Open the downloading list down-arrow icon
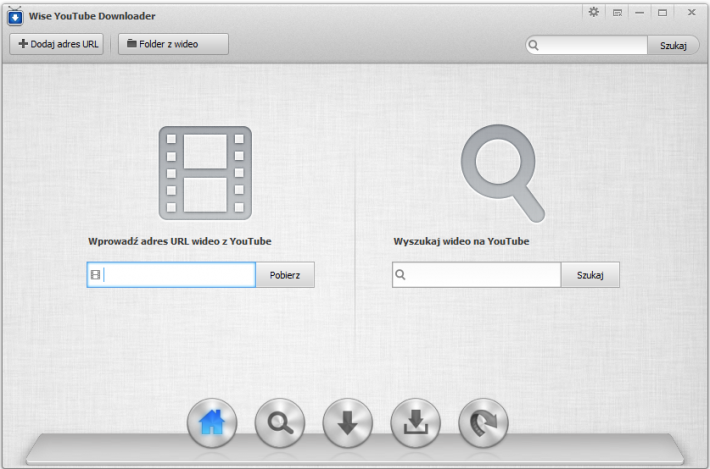This screenshot has height=469, width=710. (x=348, y=423)
